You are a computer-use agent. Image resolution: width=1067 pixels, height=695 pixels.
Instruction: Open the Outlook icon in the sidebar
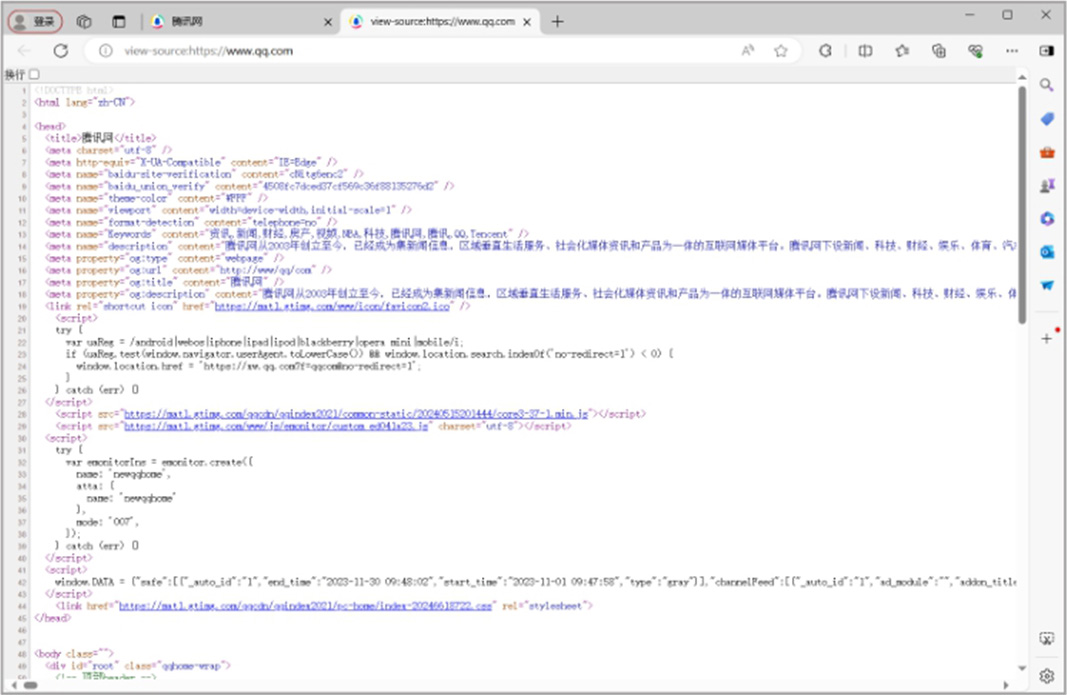coord(1047,251)
